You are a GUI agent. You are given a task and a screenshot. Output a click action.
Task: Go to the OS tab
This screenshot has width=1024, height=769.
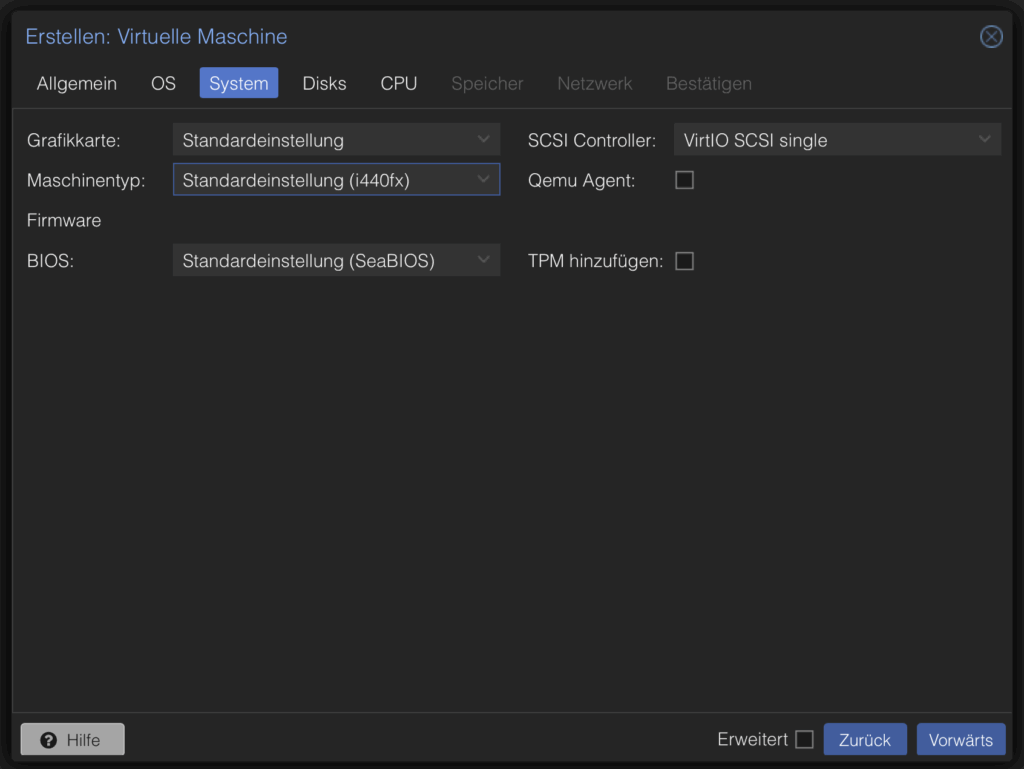coord(163,84)
